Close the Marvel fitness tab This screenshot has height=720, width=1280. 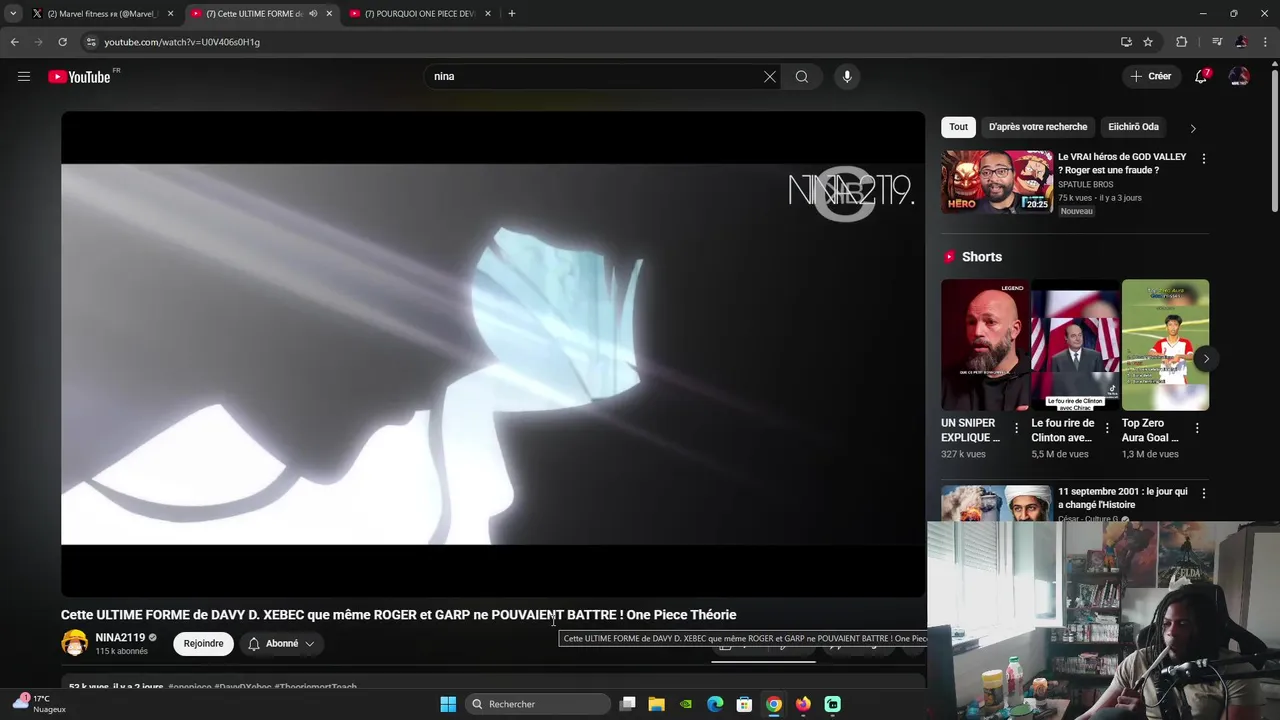coord(170,14)
